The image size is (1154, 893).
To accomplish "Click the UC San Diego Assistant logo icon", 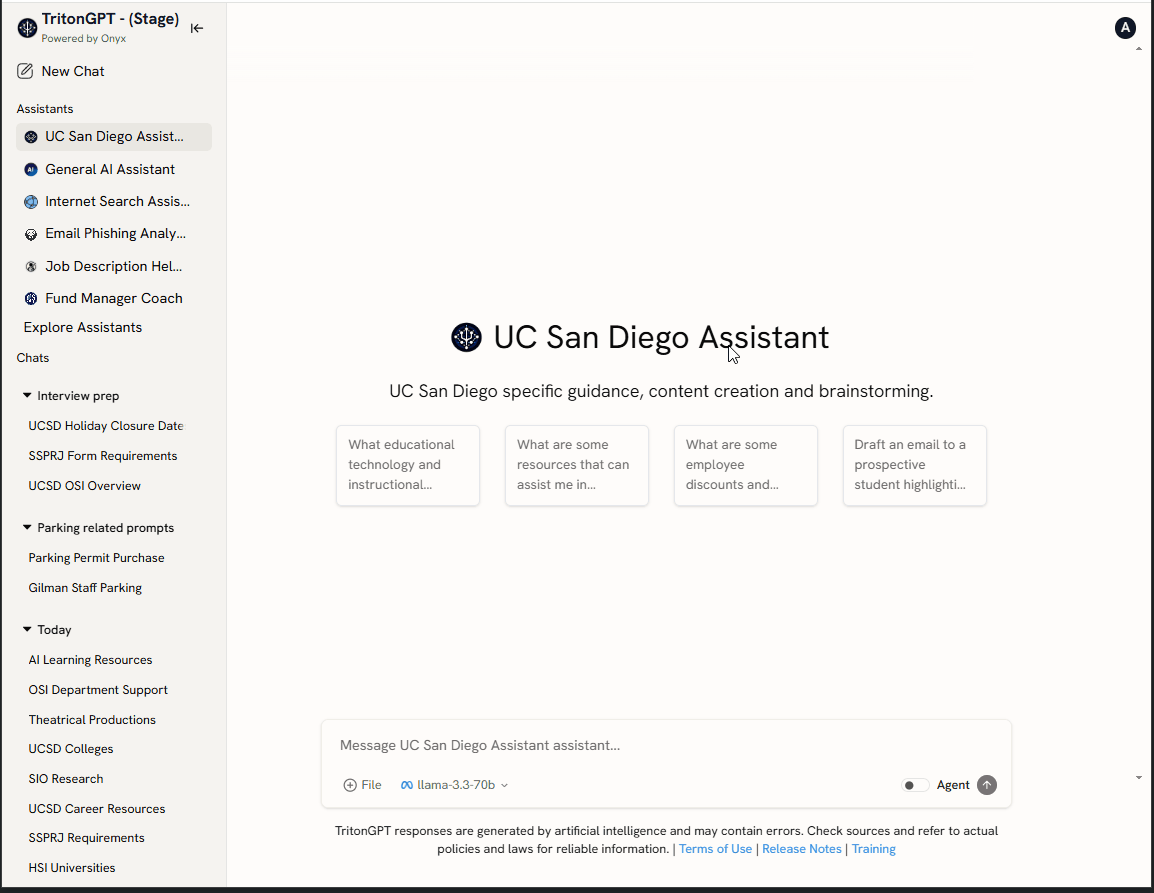I will click(x=466, y=337).
